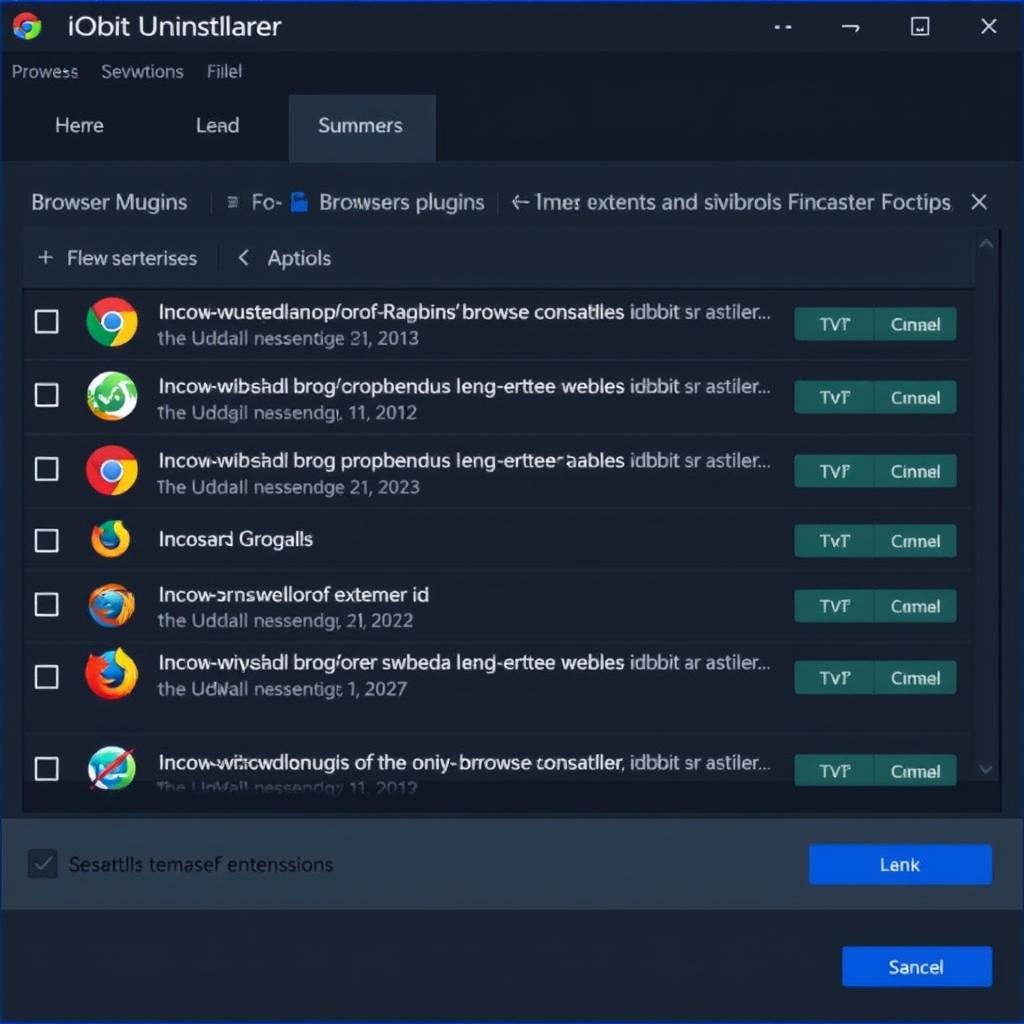Click the list icon next to Fo-
The image size is (1024, 1024).
pos(232,202)
